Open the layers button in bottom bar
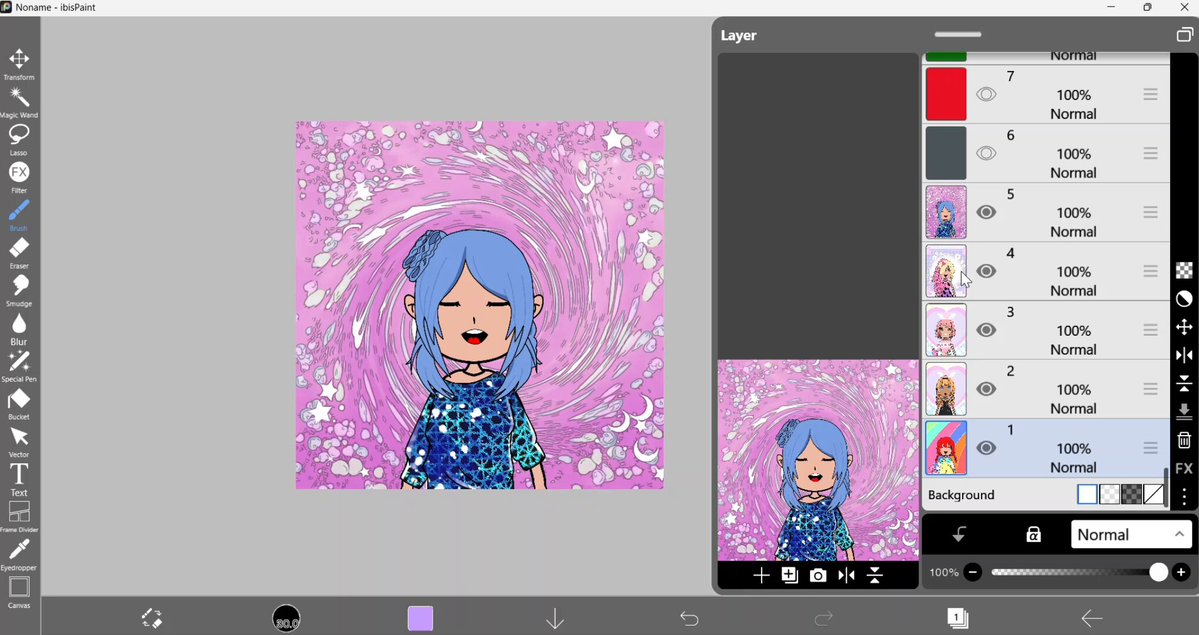 coord(957,618)
